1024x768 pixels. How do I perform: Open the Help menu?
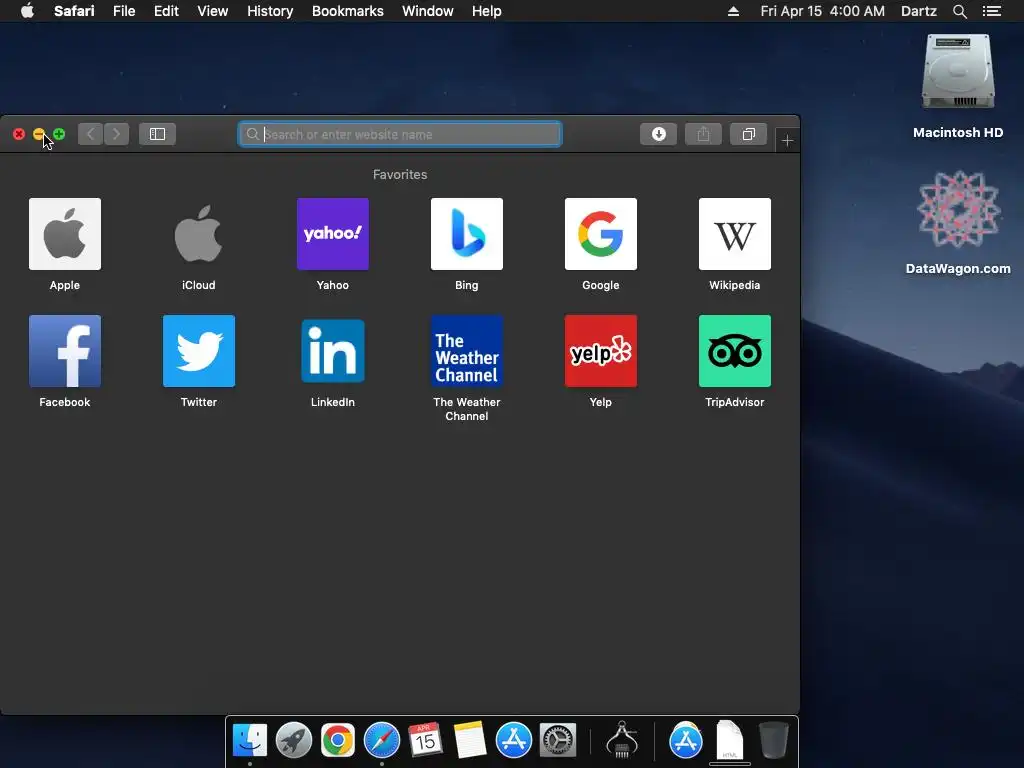(487, 11)
